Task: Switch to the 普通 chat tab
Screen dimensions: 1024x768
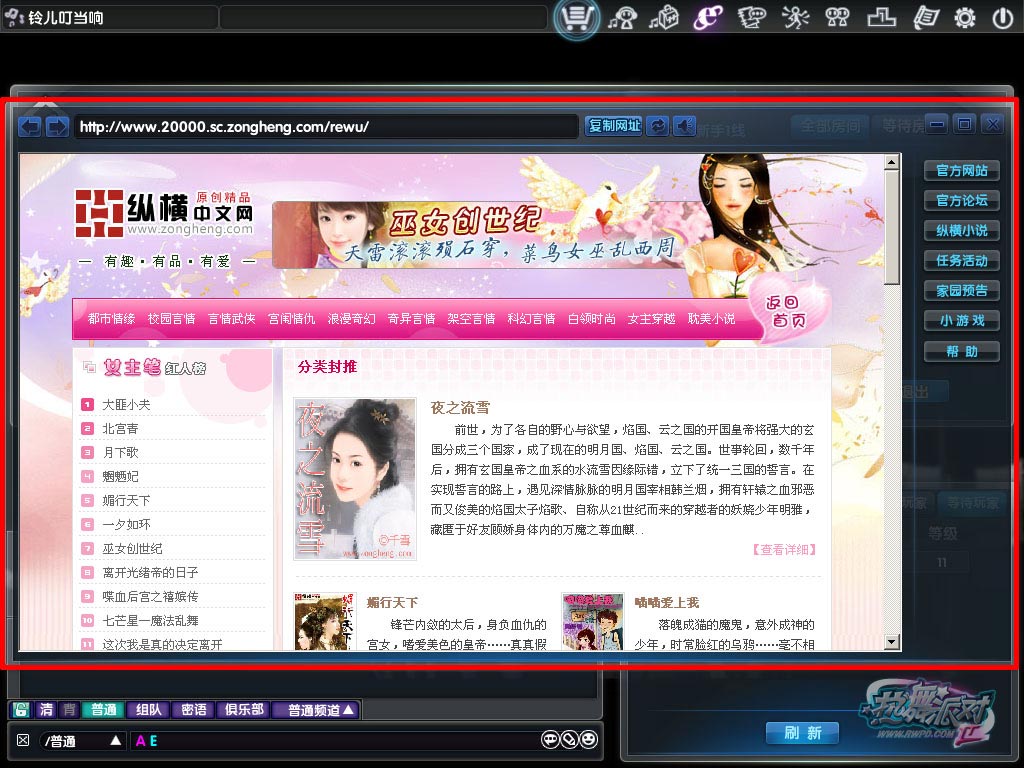Action: pos(103,709)
